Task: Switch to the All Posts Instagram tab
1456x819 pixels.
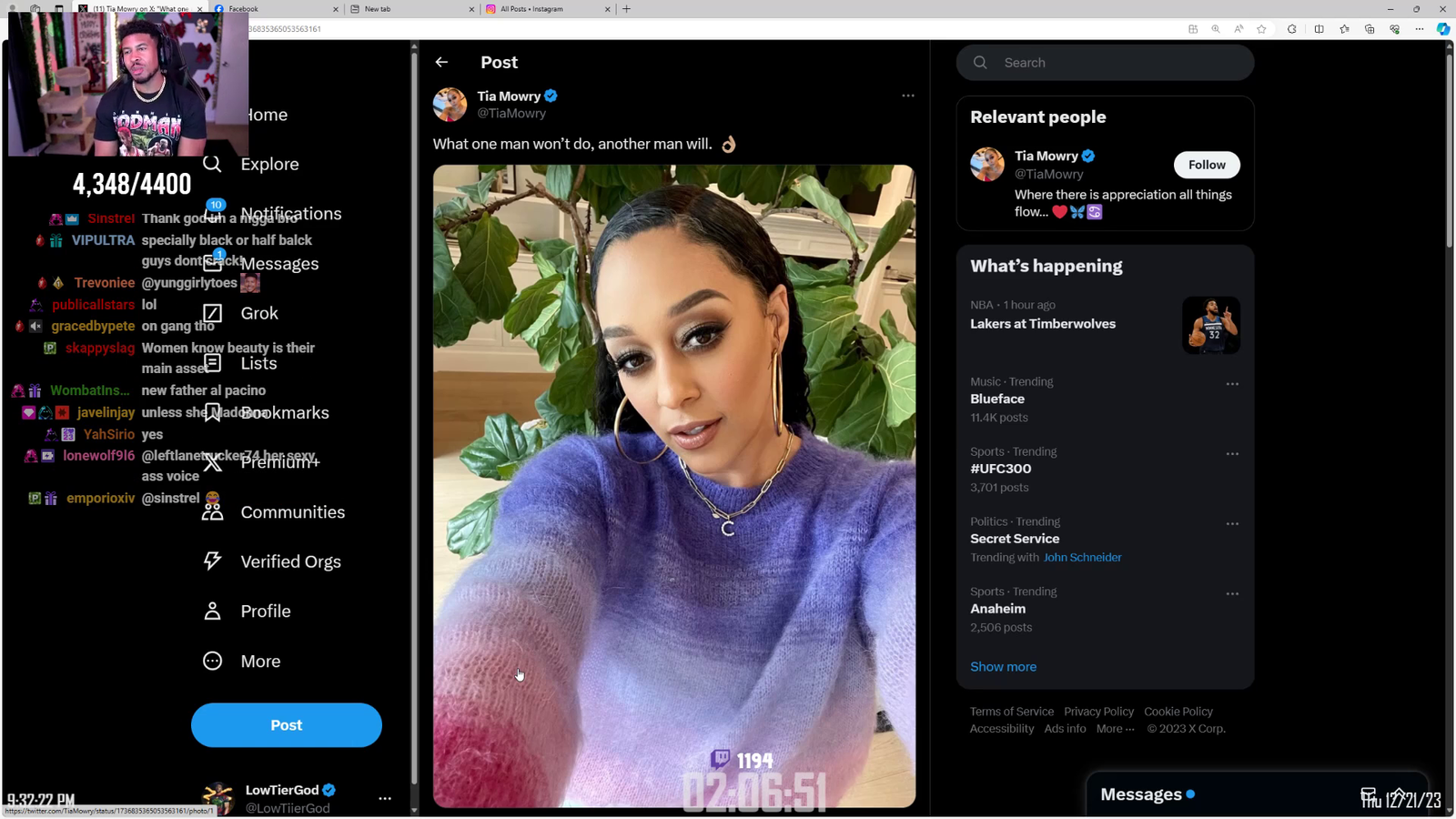Action: (548, 9)
